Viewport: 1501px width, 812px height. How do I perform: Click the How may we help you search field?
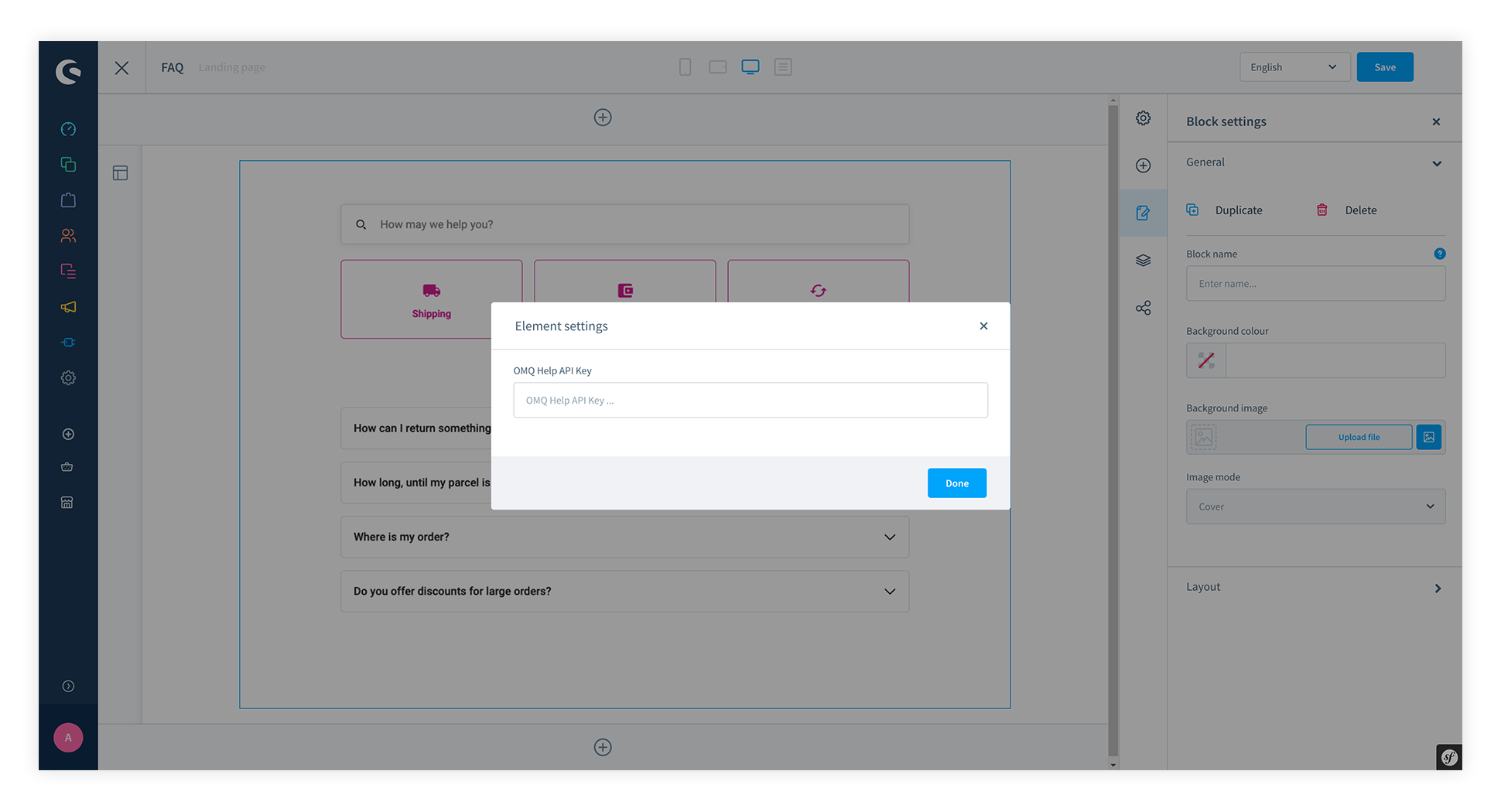pos(625,224)
